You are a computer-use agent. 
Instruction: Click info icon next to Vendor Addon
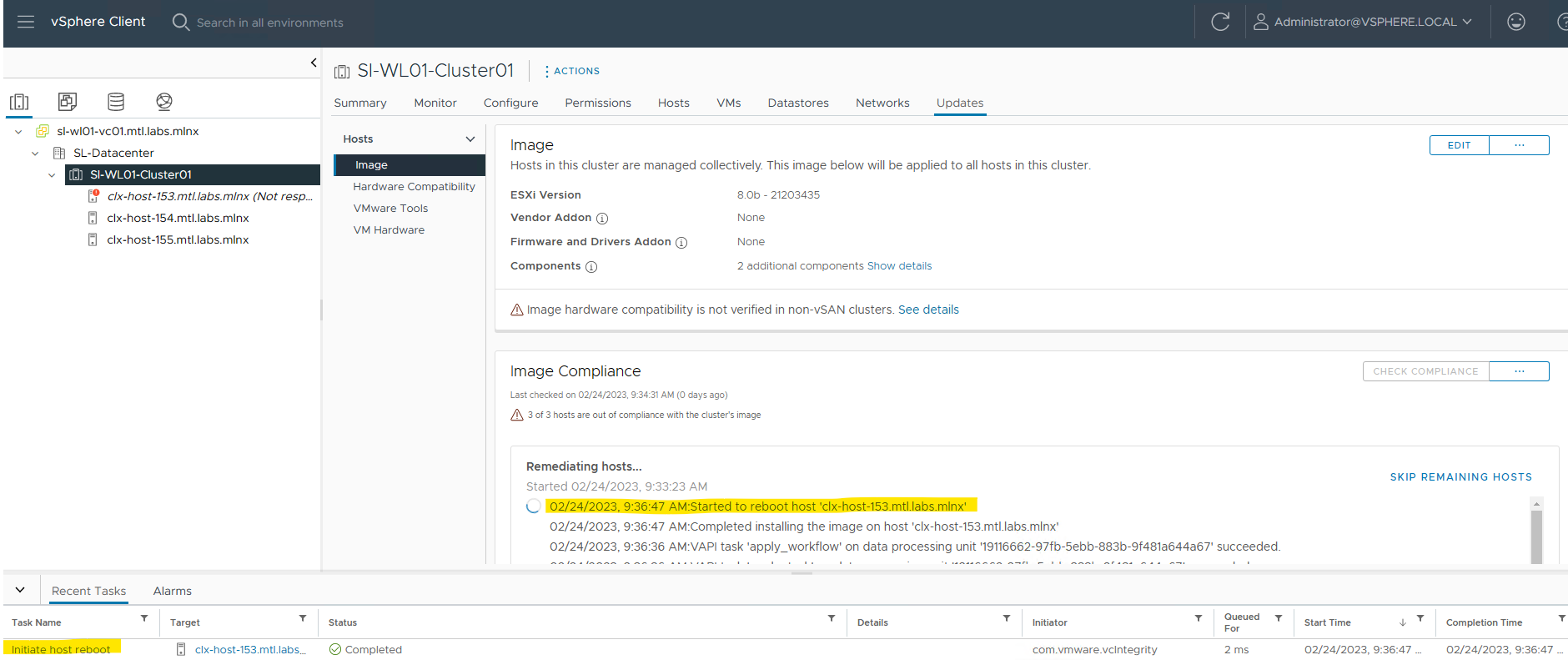602,219
